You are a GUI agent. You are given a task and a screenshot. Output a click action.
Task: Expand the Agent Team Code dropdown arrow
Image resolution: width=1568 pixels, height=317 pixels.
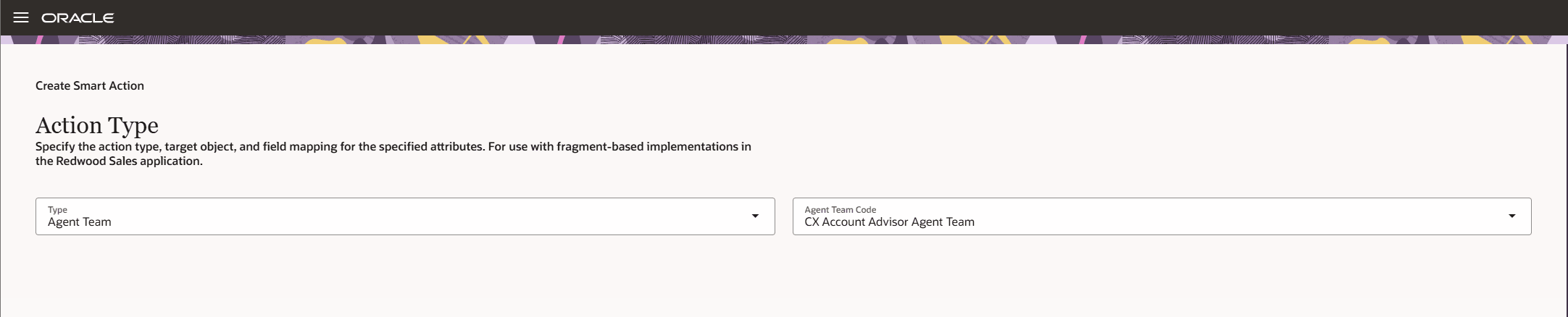pos(1511,216)
